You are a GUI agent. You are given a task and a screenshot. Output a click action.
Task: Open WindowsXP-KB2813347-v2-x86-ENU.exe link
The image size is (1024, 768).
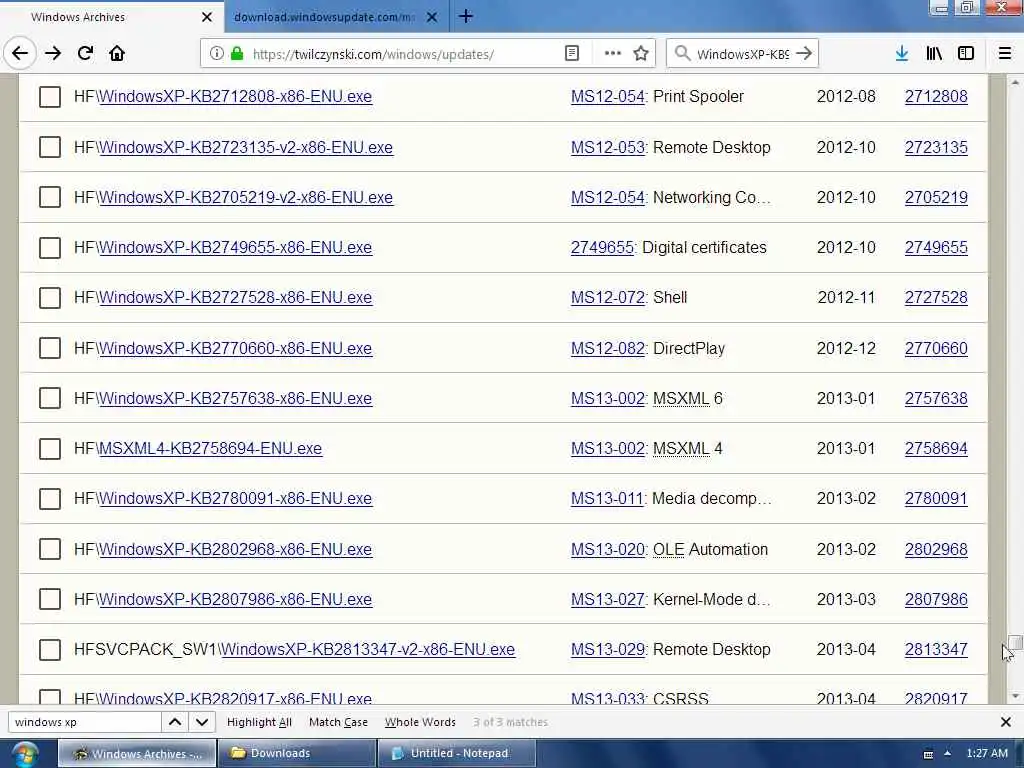click(368, 650)
